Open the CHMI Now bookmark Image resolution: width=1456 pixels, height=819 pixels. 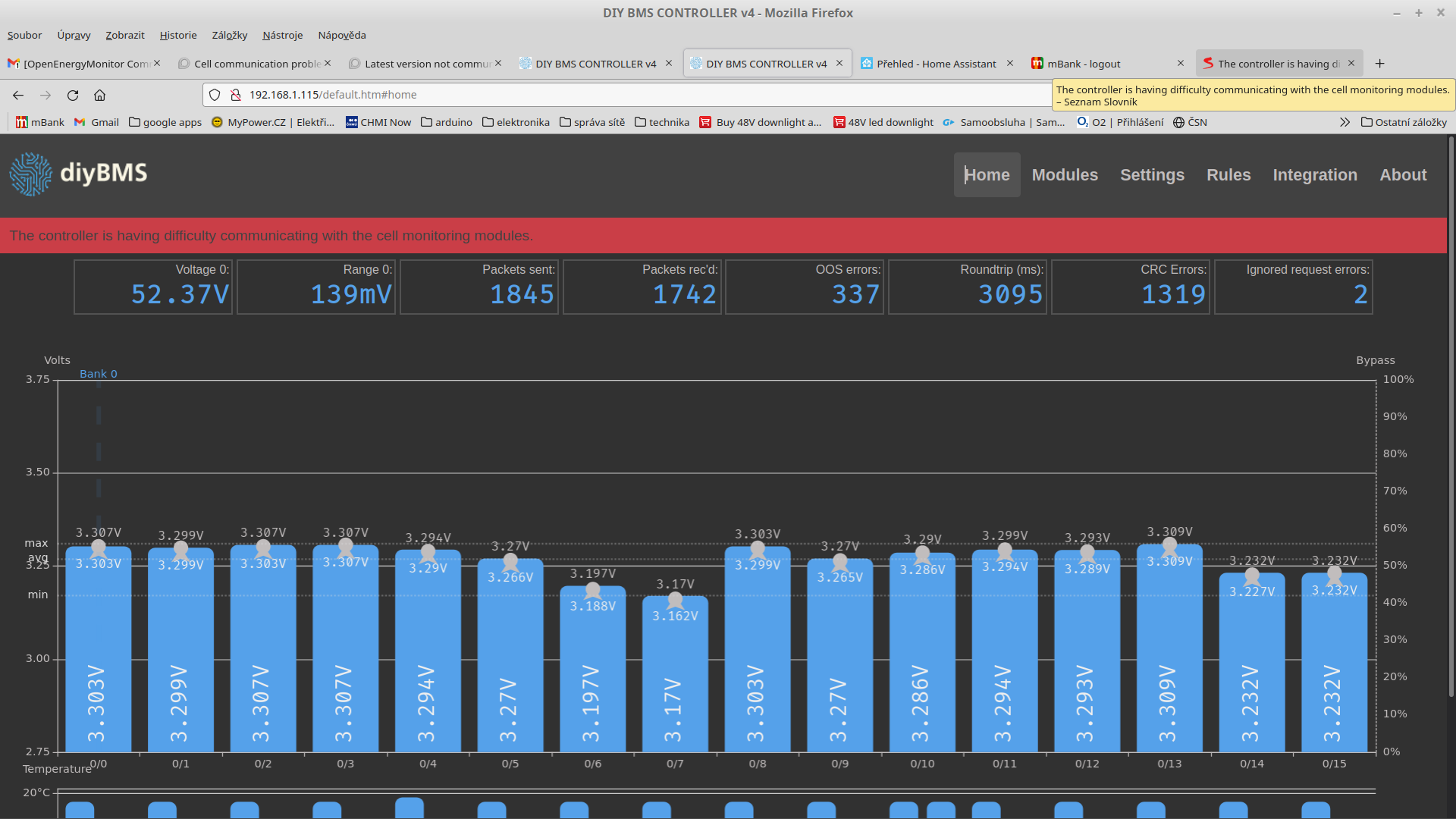coord(378,122)
